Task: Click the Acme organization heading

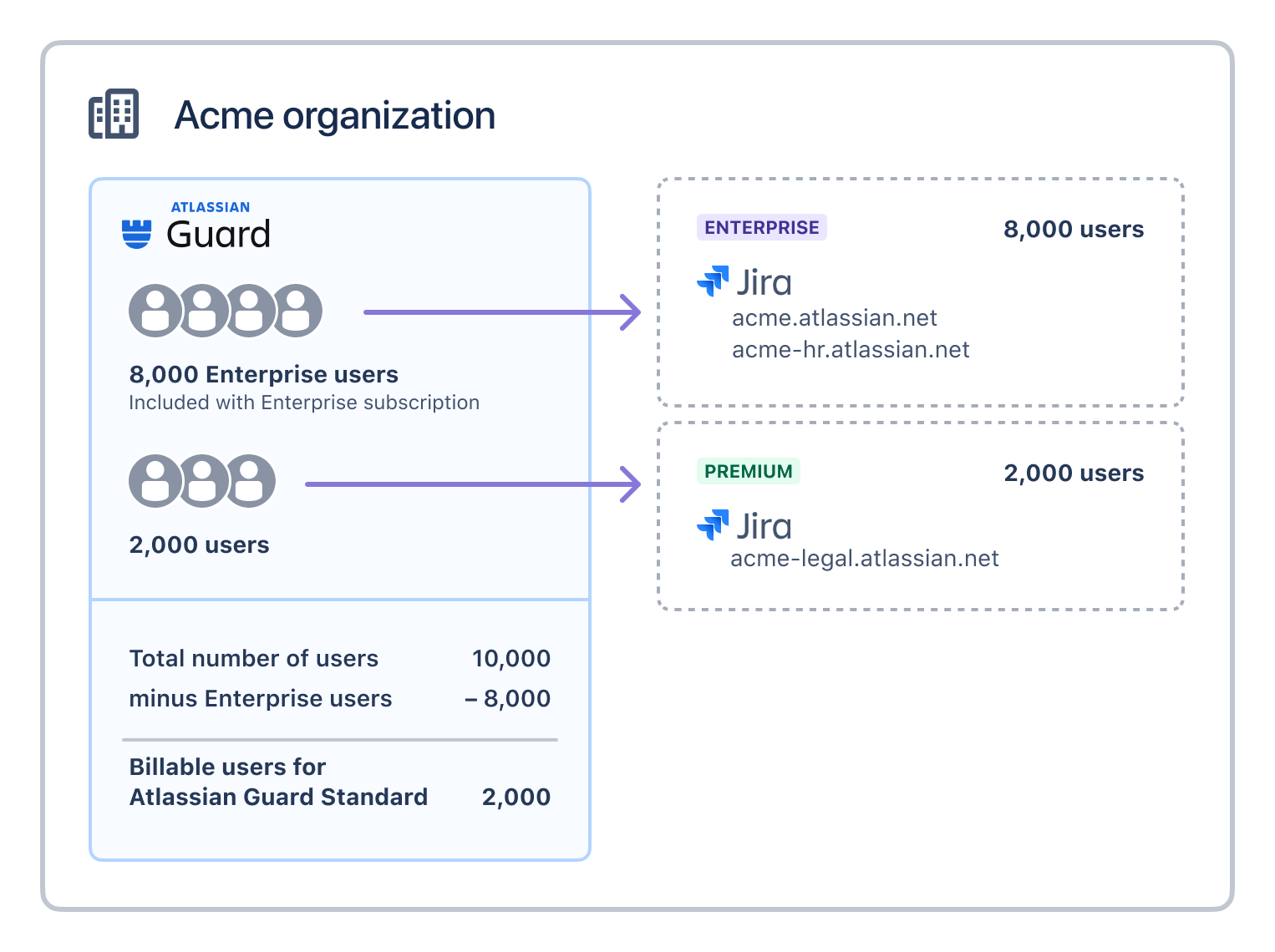Action: click(335, 115)
